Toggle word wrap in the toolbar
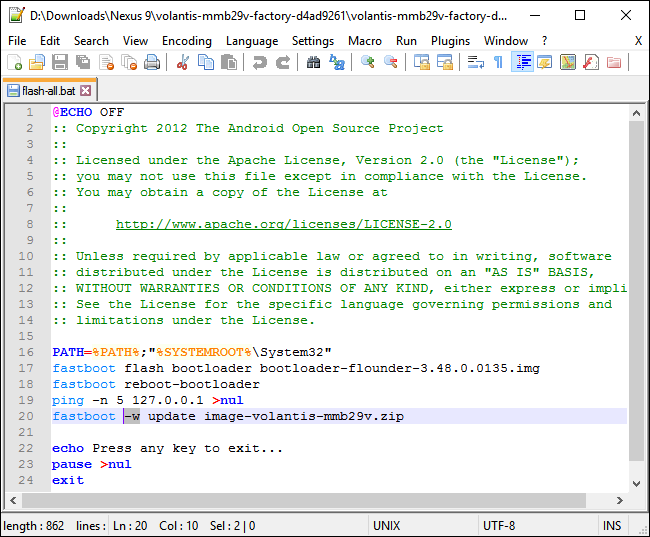Viewport: 650px width, 537px height. tap(475, 62)
